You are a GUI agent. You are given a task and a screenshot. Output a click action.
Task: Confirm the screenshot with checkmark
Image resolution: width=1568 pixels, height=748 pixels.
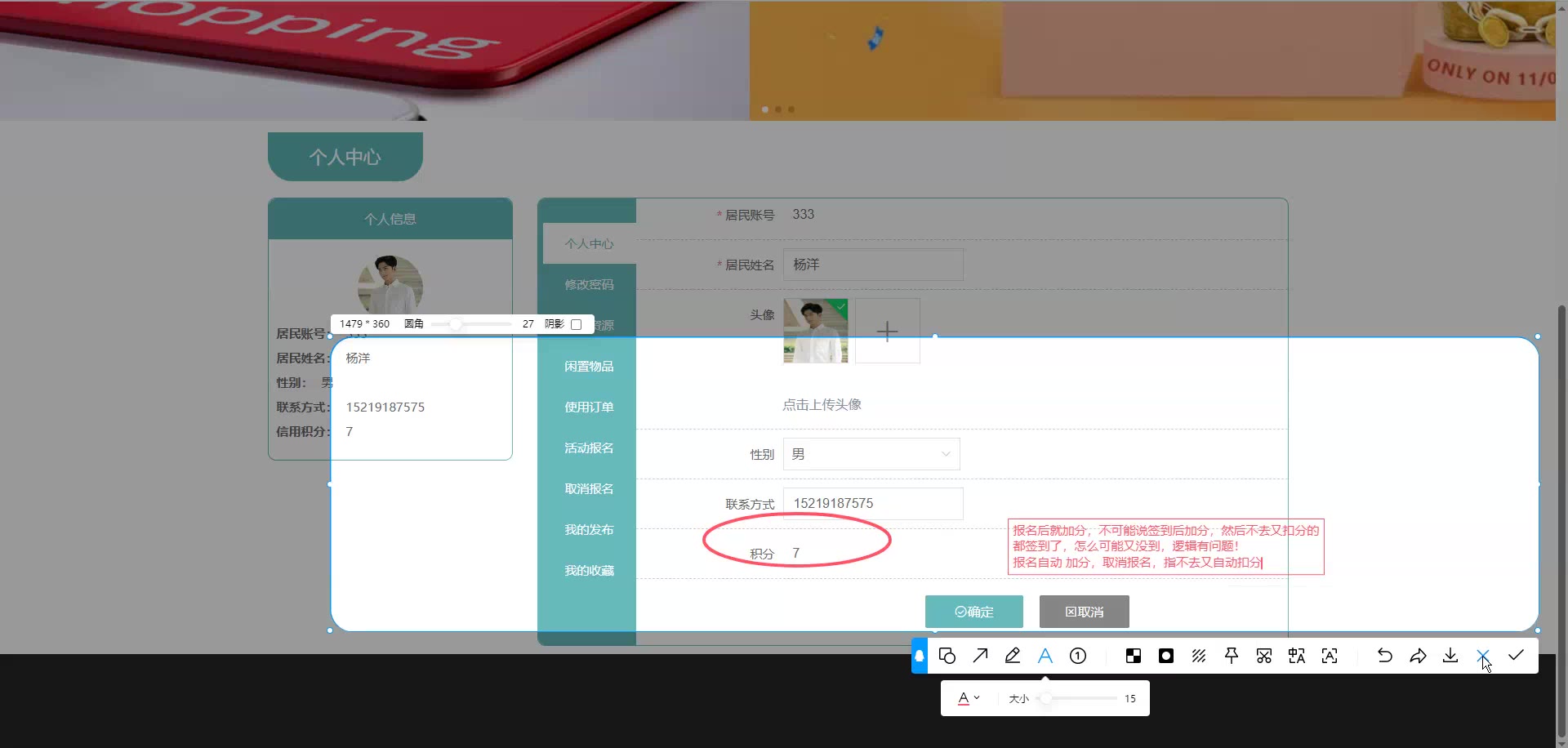[x=1516, y=656]
